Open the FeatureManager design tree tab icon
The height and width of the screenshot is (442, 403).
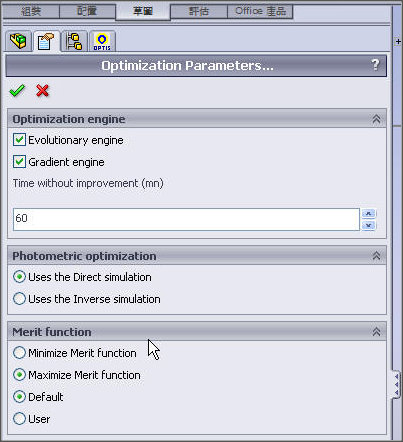18,41
